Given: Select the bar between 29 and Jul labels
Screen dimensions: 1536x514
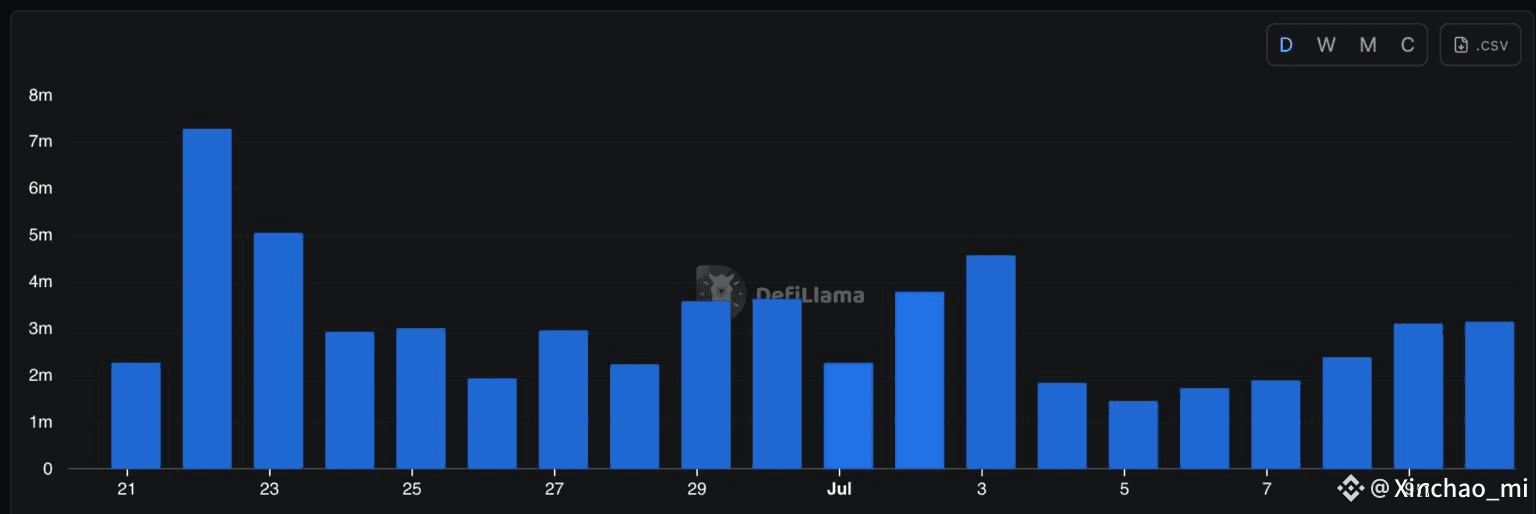Looking at the screenshot, I should point(777,384).
